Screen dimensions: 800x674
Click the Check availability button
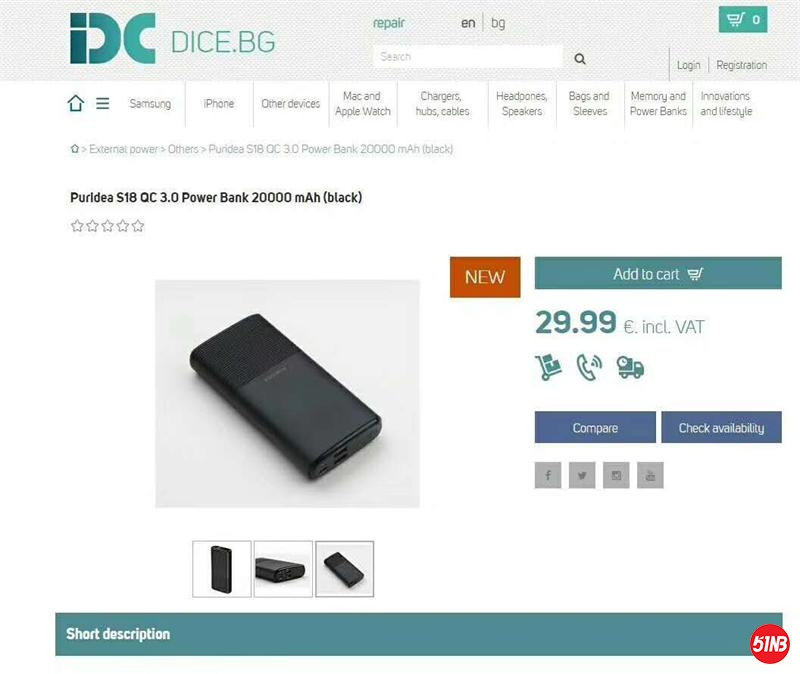721,427
